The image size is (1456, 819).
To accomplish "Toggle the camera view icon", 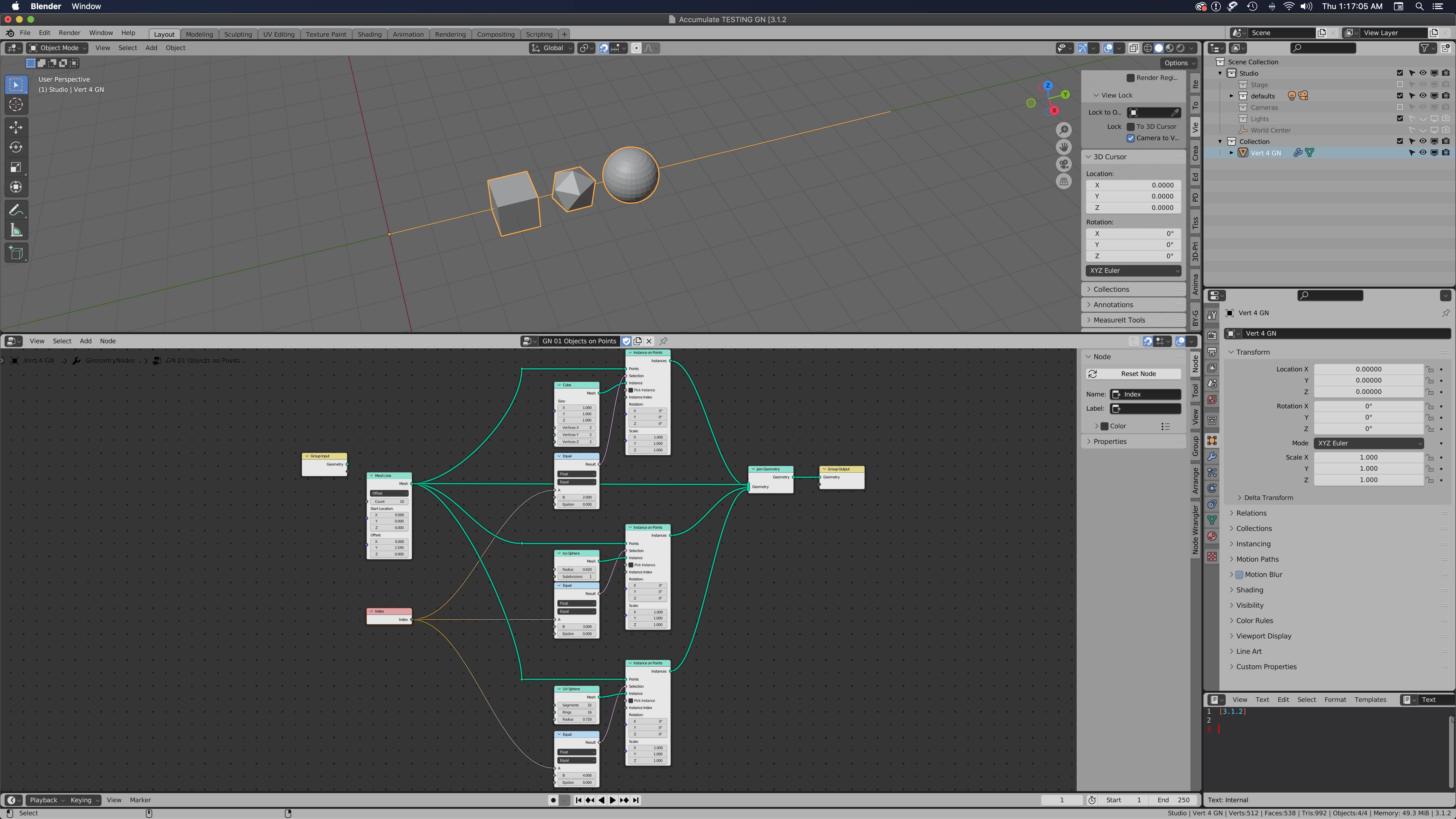I will click(1064, 164).
